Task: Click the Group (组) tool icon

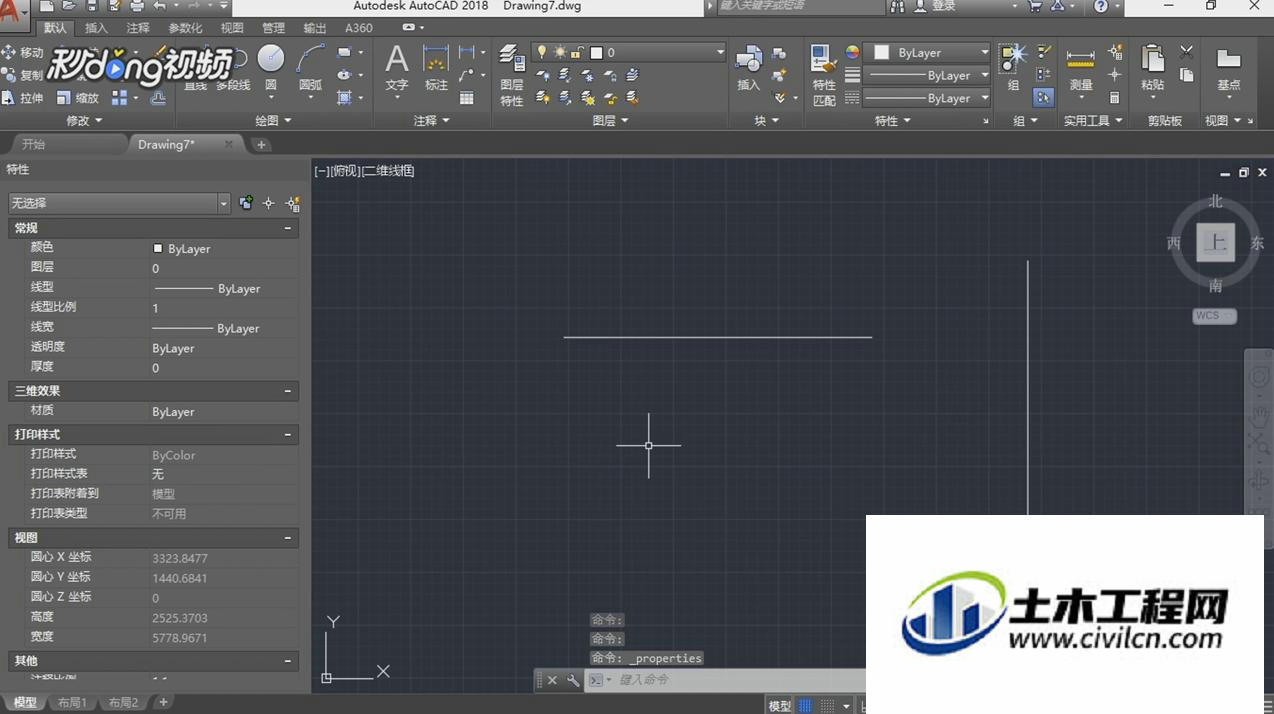Action: click(x=1013, y=67)
